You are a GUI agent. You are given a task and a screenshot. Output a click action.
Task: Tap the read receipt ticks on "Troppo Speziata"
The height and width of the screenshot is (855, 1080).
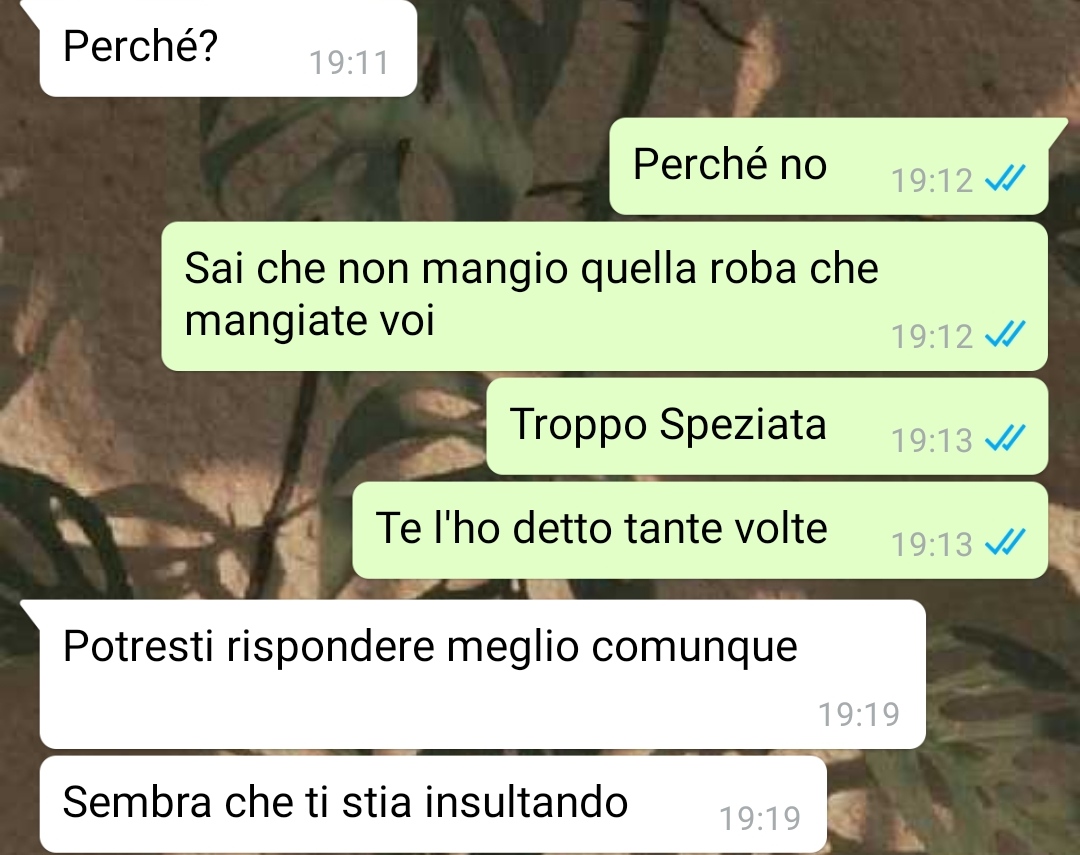pyautogui.click(x=1005, y=438)
